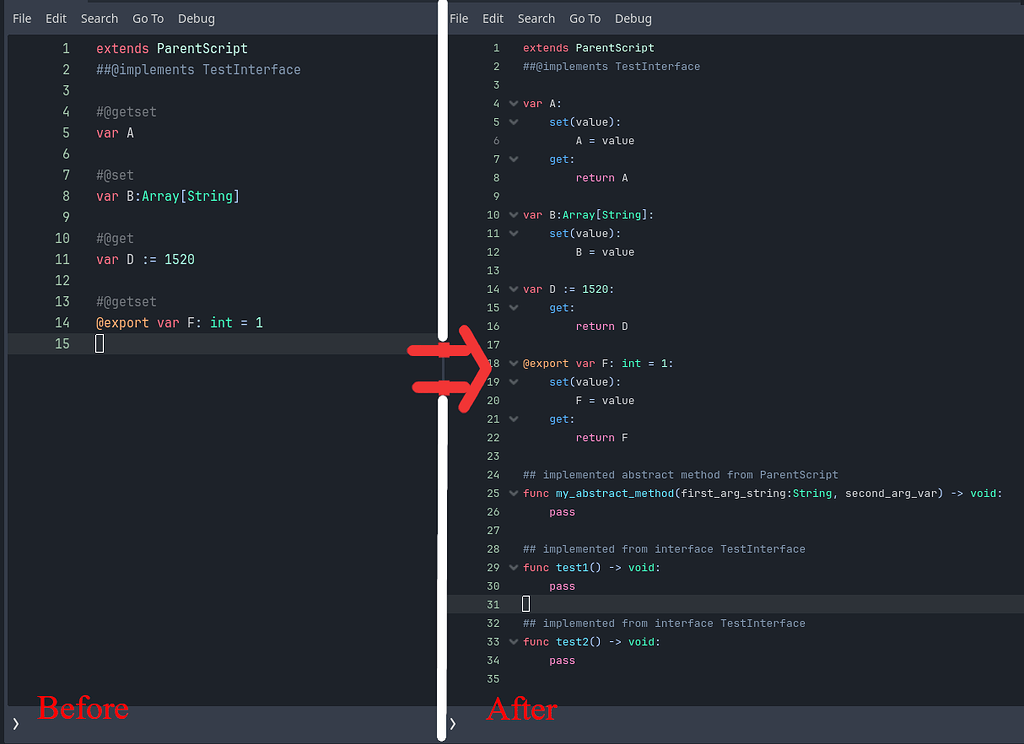Fold the getter block under var D
Screen dimensions: 1024x744
pyautogui.click(x=512, y=307)
